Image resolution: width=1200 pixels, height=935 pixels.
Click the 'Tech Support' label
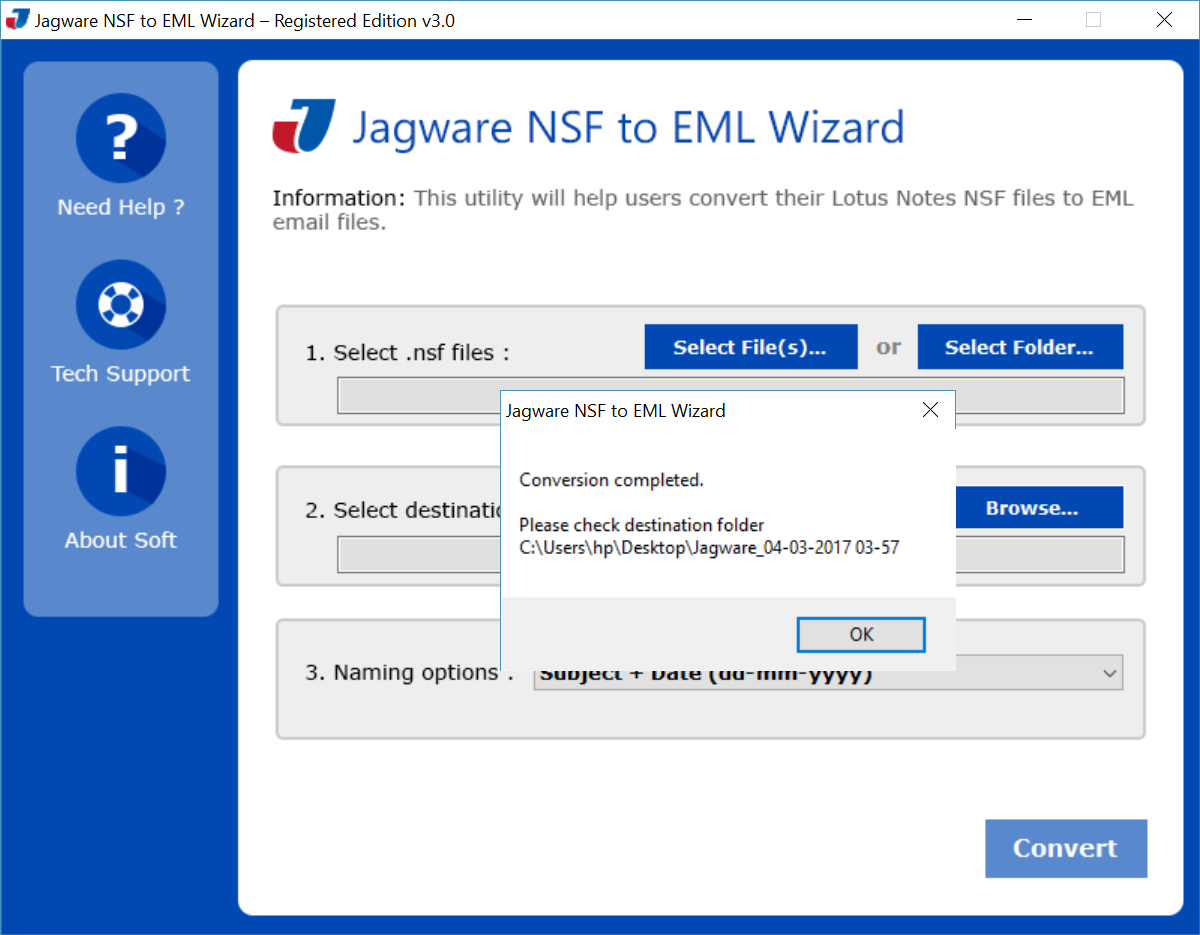(121, 374)
